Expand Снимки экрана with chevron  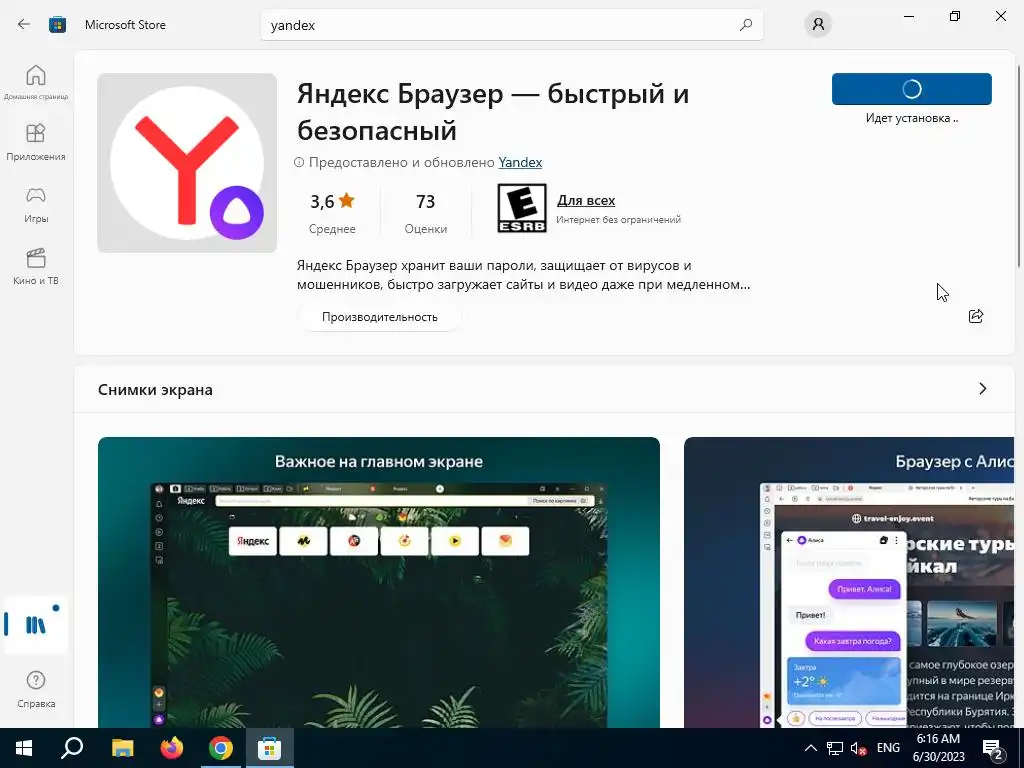click(982, 389)
